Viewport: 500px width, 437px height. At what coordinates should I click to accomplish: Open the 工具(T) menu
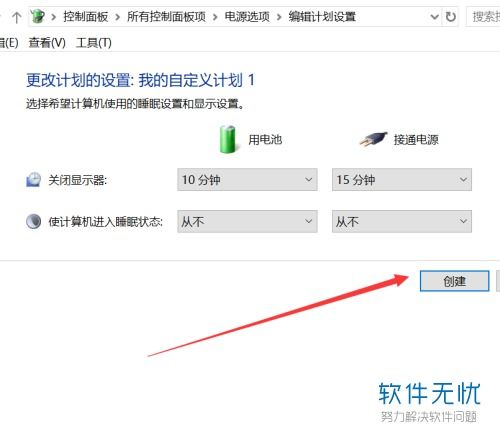click(94, 42)
